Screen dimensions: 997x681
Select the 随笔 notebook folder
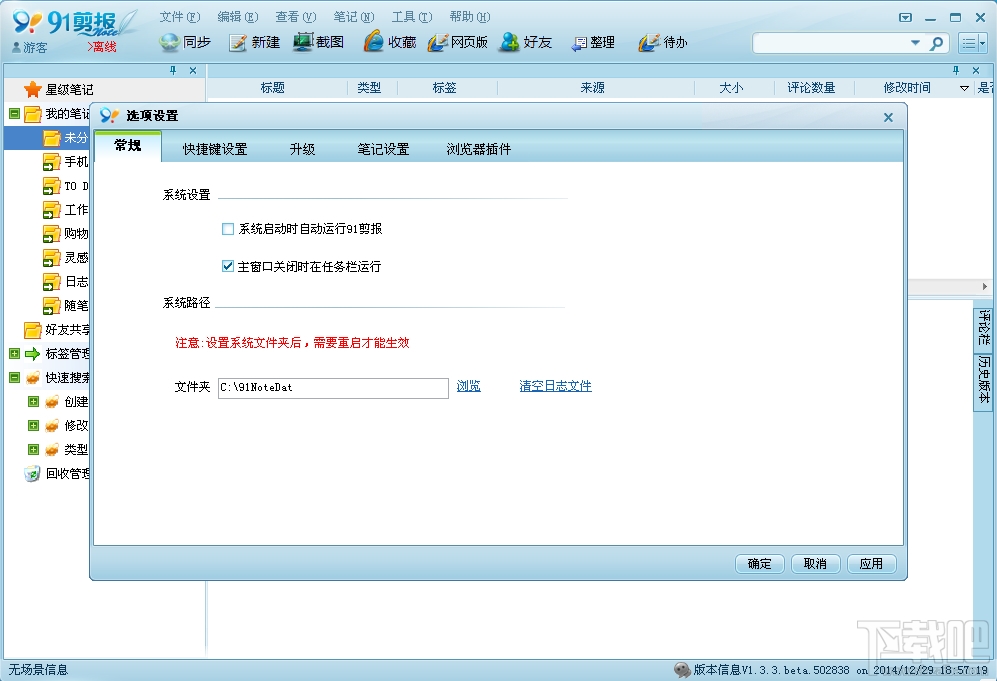point(65,306)
